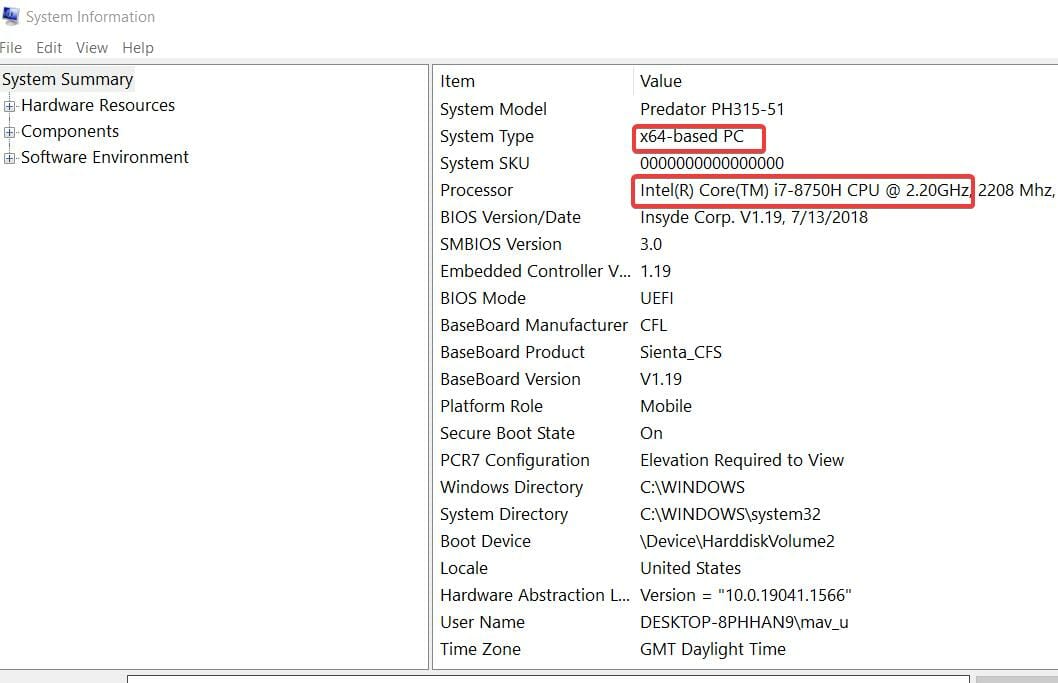Select the Time Zone row
The image size is (1058, 683).
(480, 649)
